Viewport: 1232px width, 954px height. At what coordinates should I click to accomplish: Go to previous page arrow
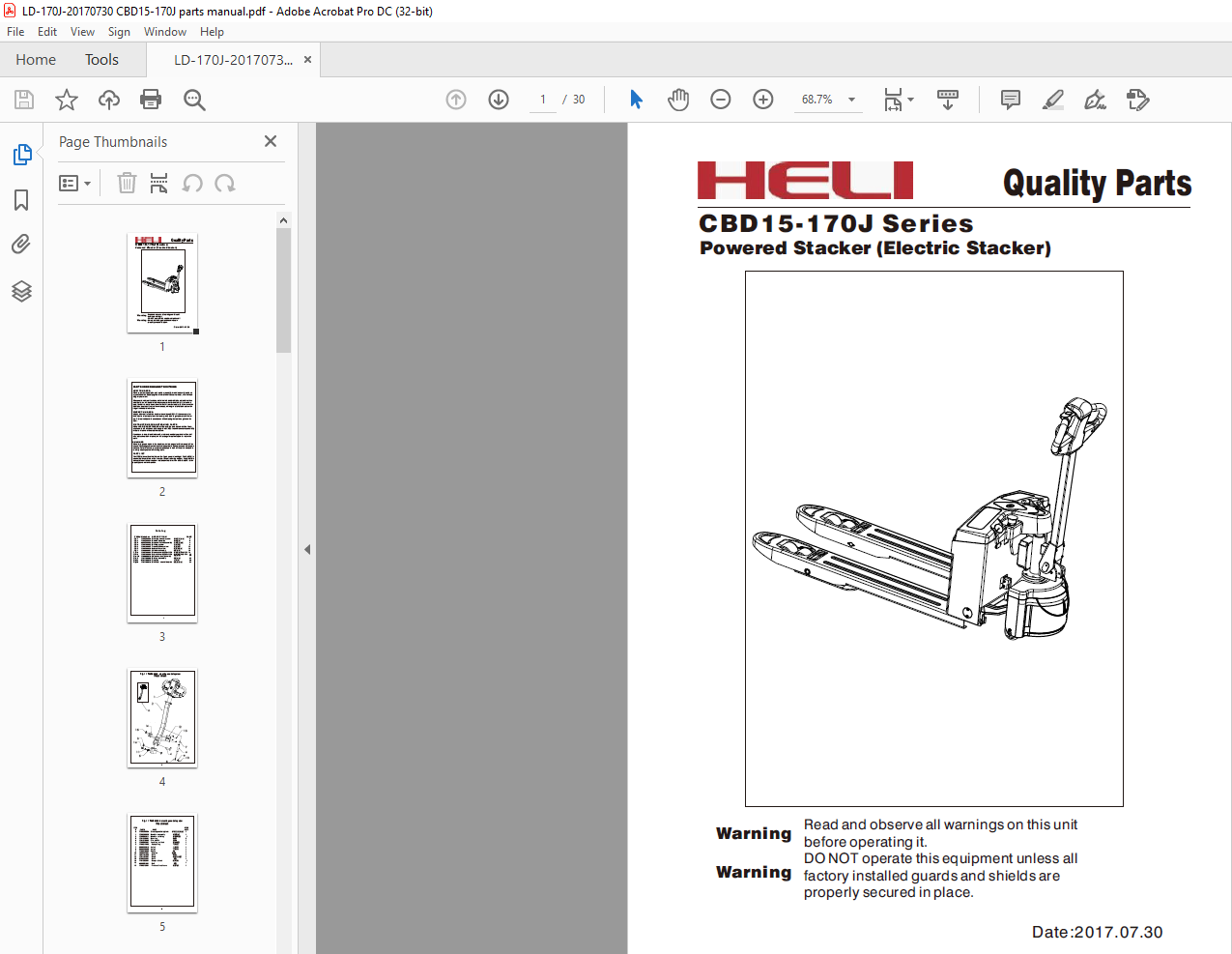(456, 100)
